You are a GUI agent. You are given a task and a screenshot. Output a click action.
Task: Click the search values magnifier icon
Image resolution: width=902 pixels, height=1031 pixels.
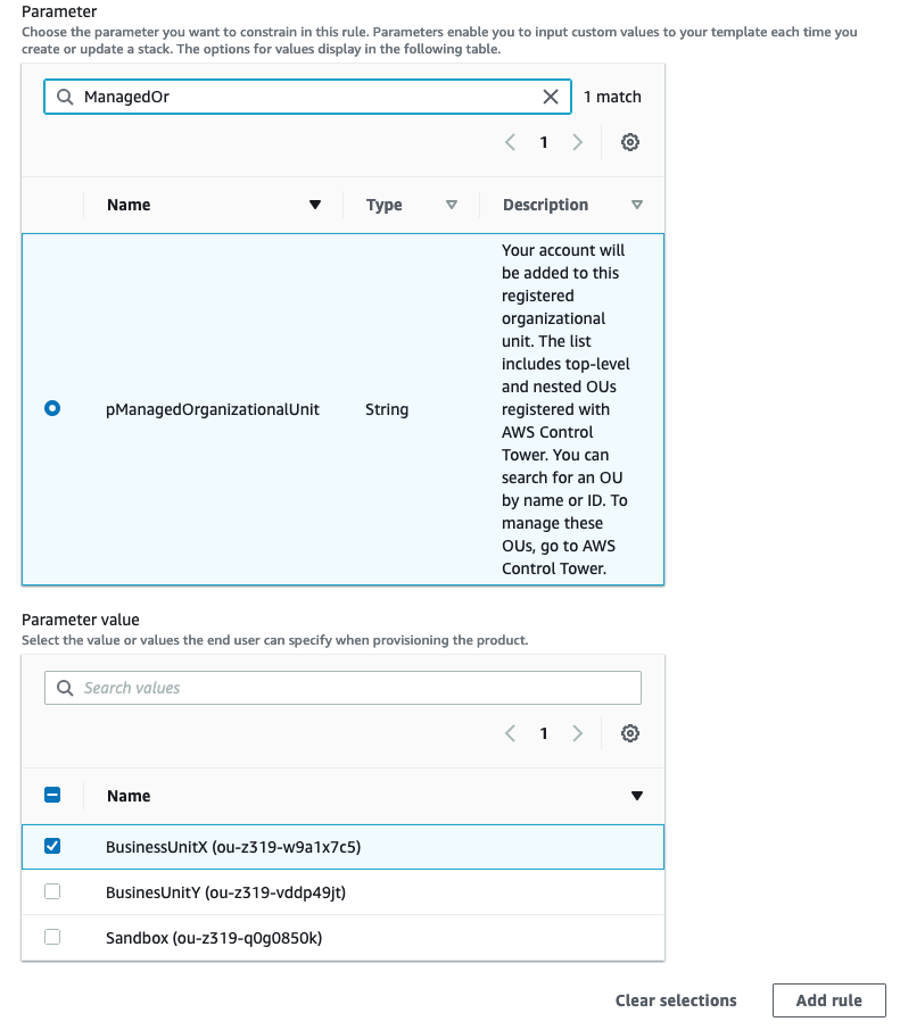(64, 688)
